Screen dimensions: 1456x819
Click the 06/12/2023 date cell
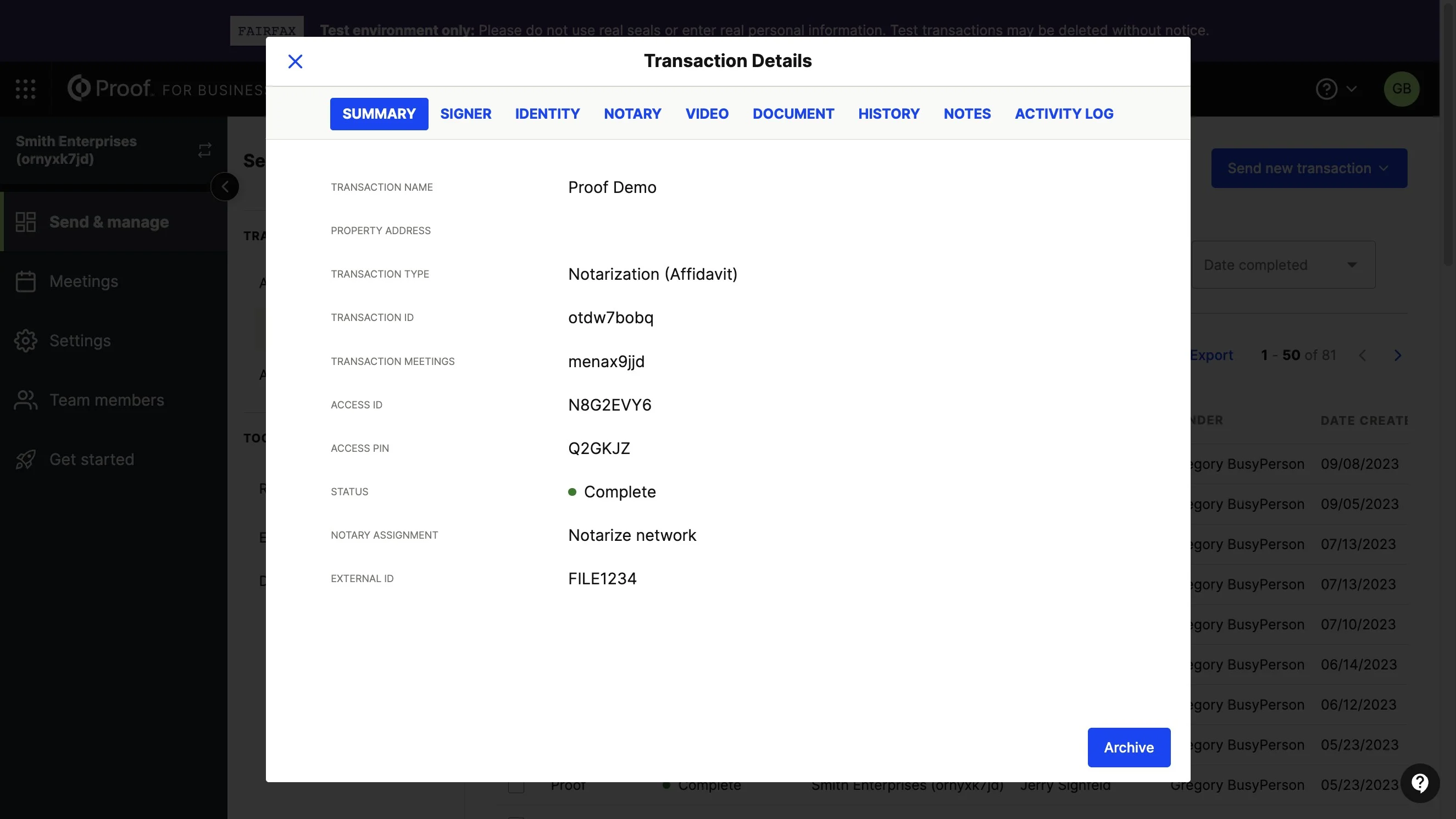pyautogui.click(x=1358, y=705)
